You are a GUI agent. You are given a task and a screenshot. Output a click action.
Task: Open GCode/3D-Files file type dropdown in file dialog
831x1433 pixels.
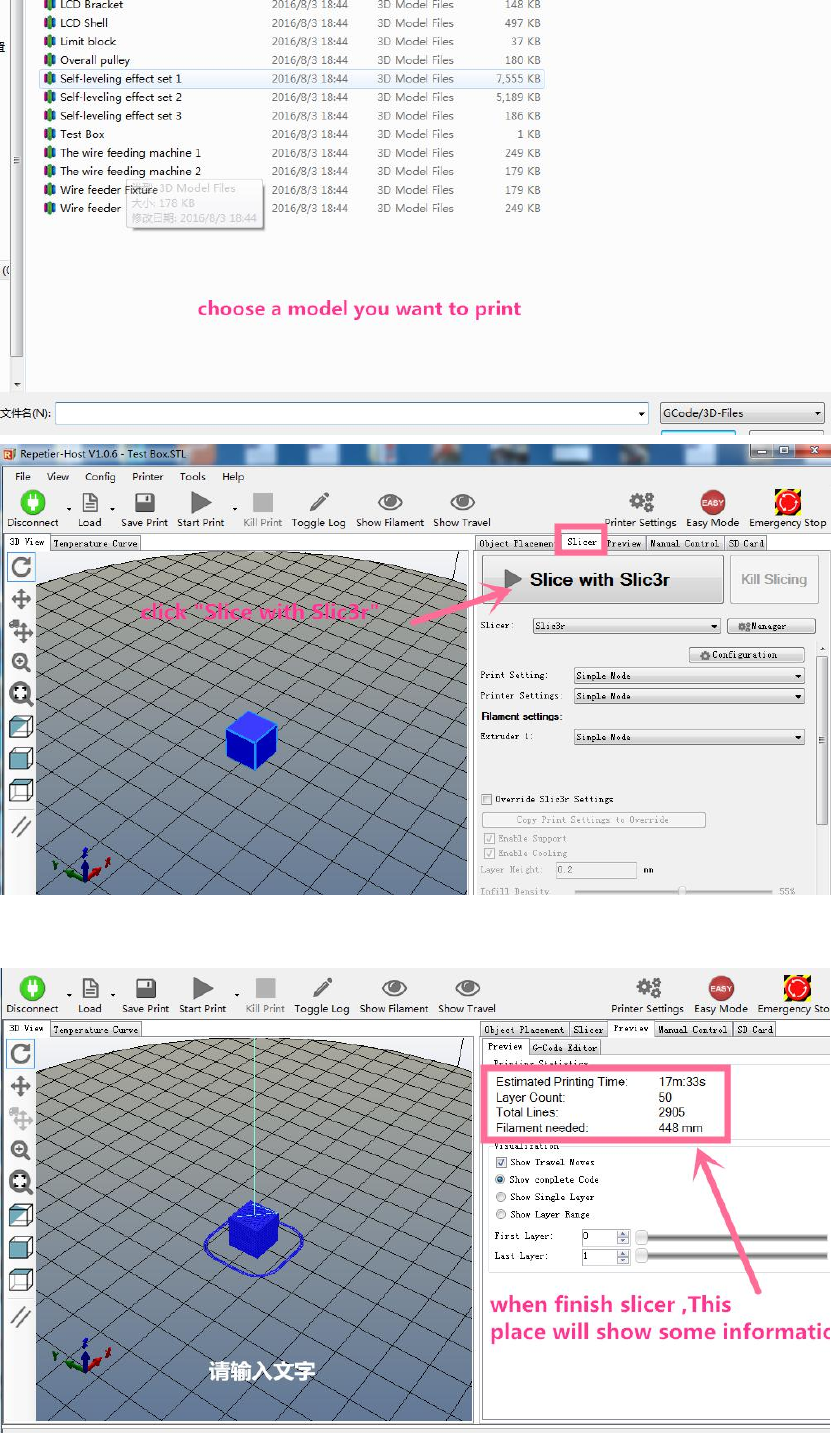click(742, 413)
